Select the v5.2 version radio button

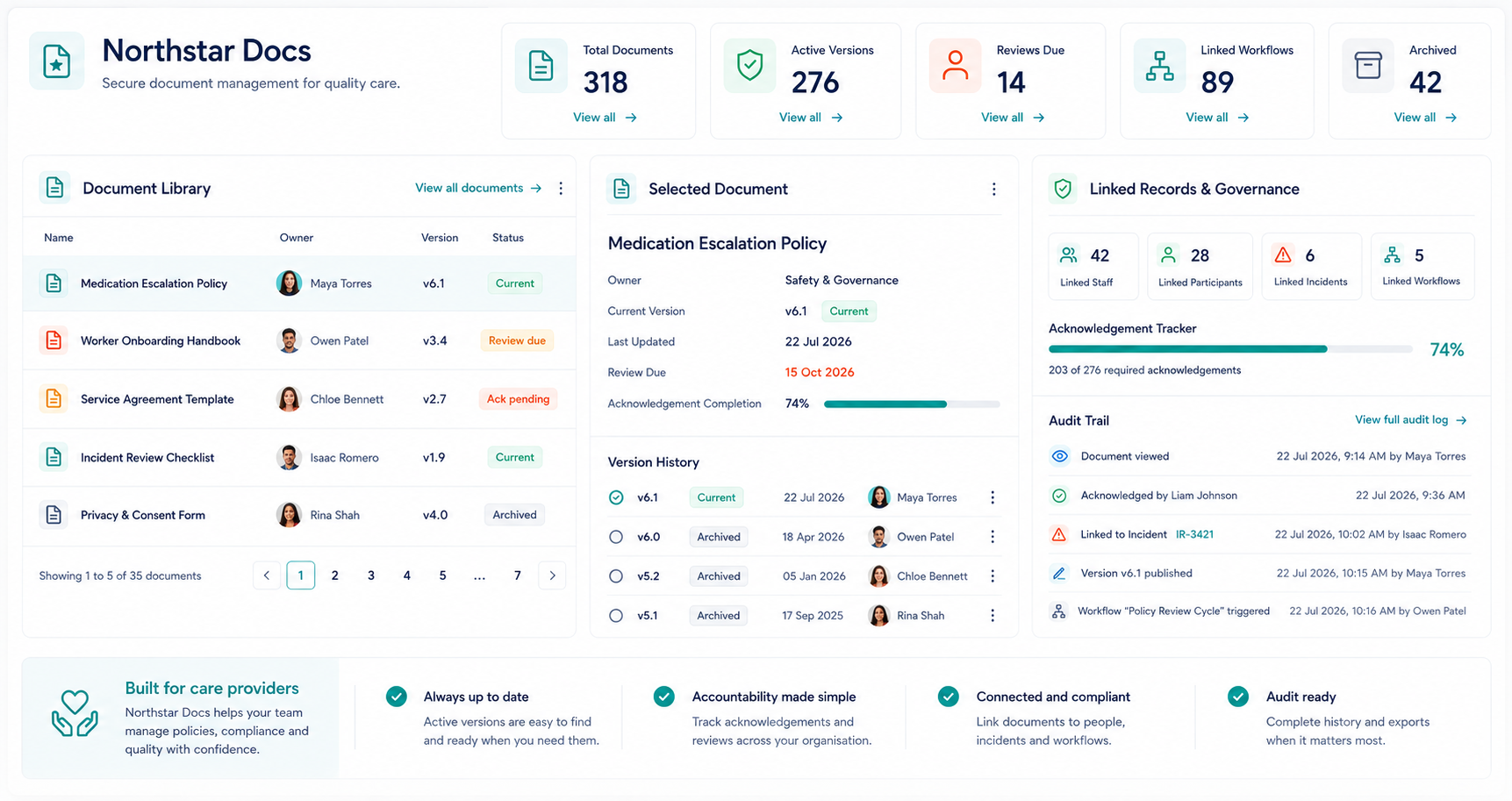(616, 576)
